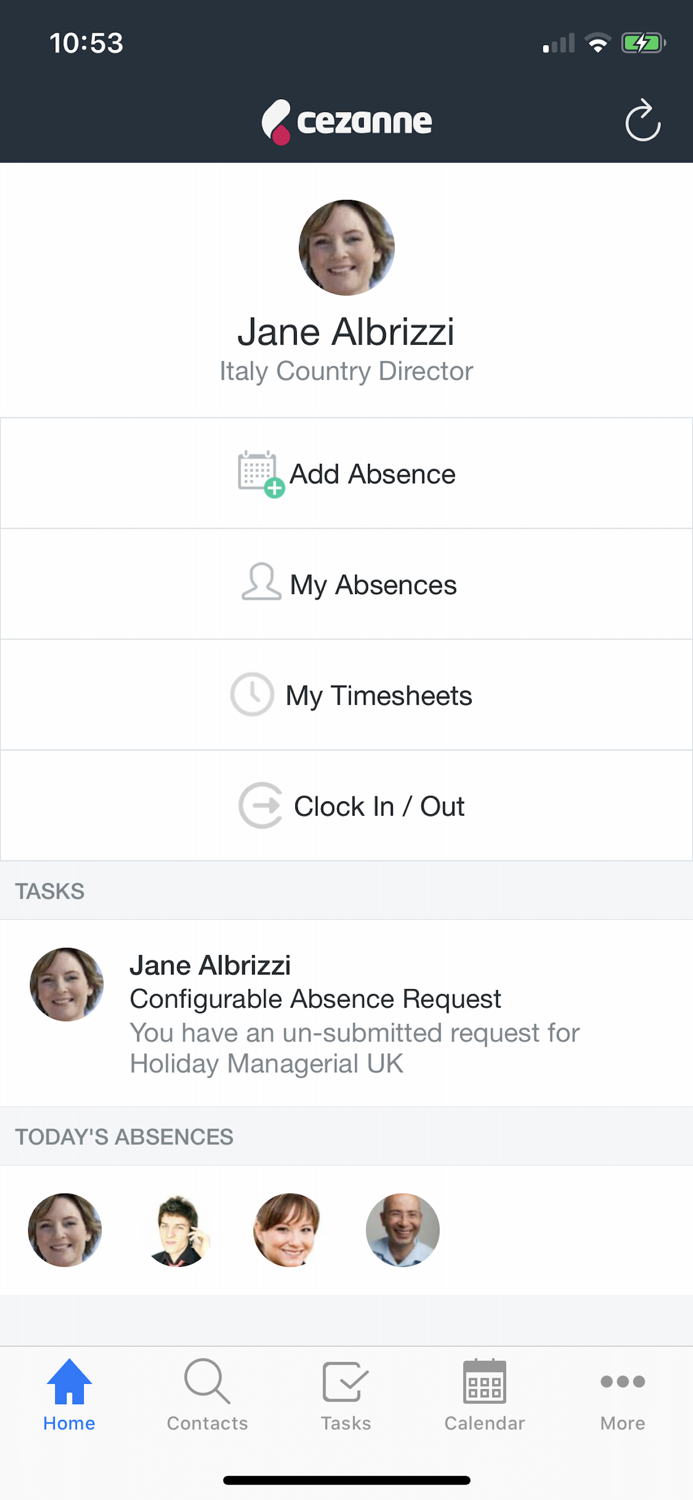Open the More options tab
This screenshot has width=693, height=1500.
coord(622,1395)
